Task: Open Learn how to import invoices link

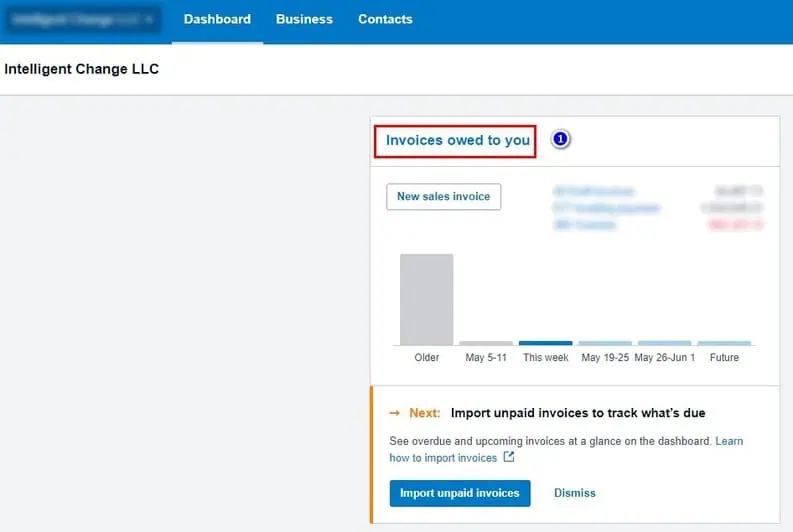Action: (x=566, y=449)
